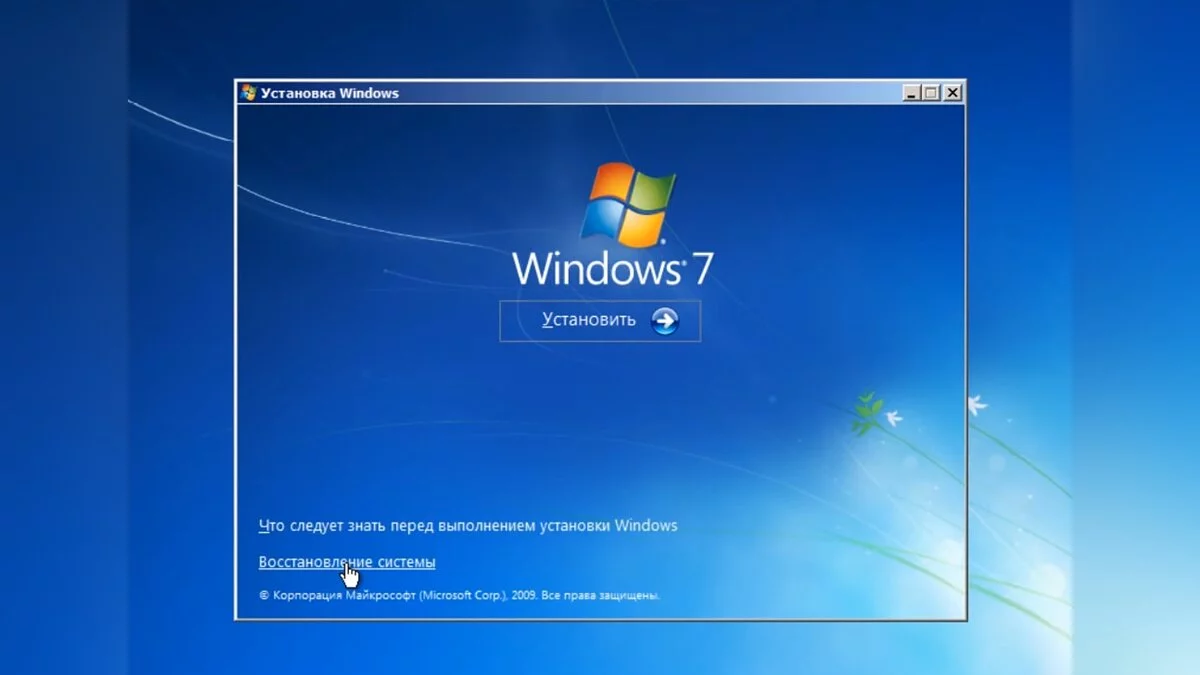
Task: Close the Установка Windows window
Action: coord(952,93)
